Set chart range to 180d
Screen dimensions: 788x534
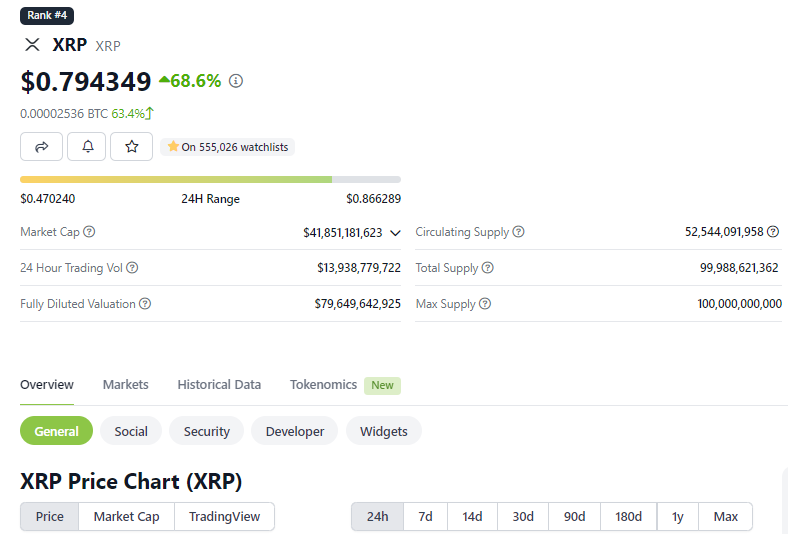pos(628,516)
